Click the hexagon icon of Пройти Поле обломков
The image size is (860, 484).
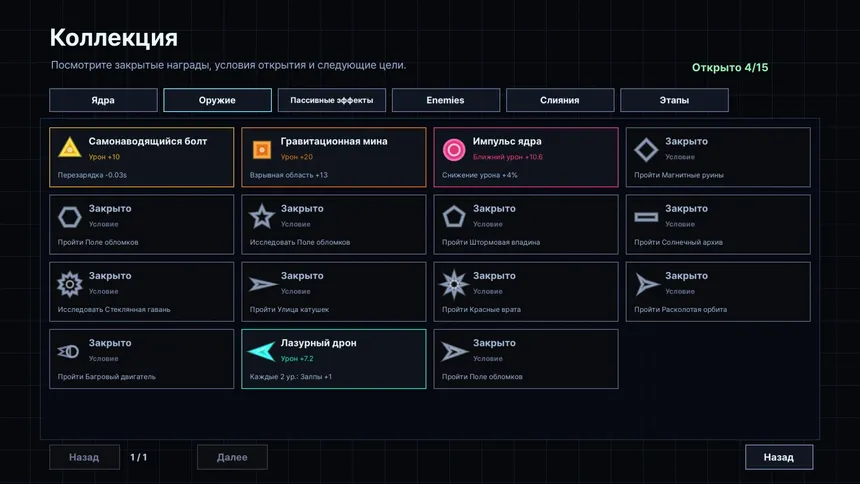[x=70, y=217]
